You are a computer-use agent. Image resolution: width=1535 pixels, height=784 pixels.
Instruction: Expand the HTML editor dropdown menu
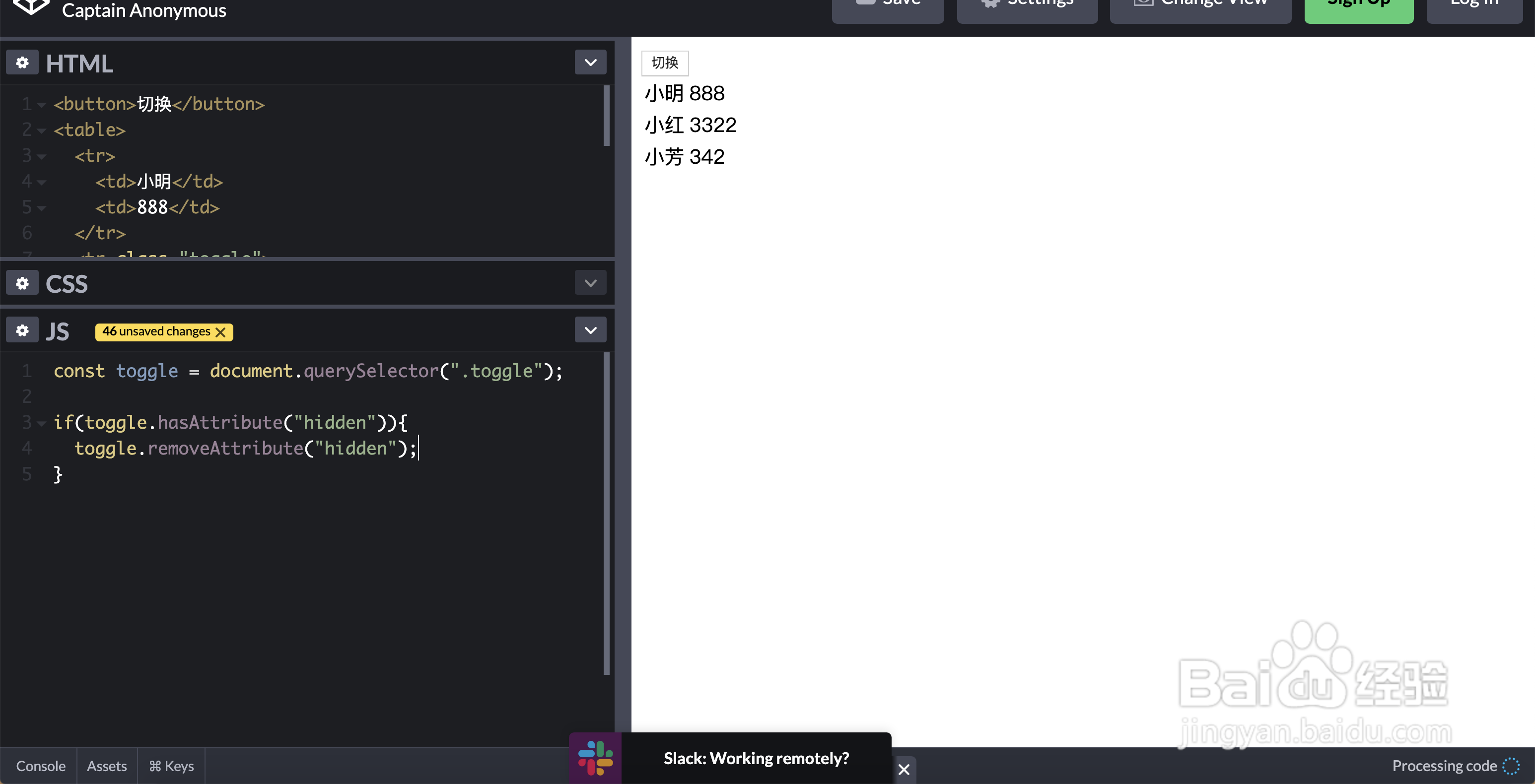[590, 63]
